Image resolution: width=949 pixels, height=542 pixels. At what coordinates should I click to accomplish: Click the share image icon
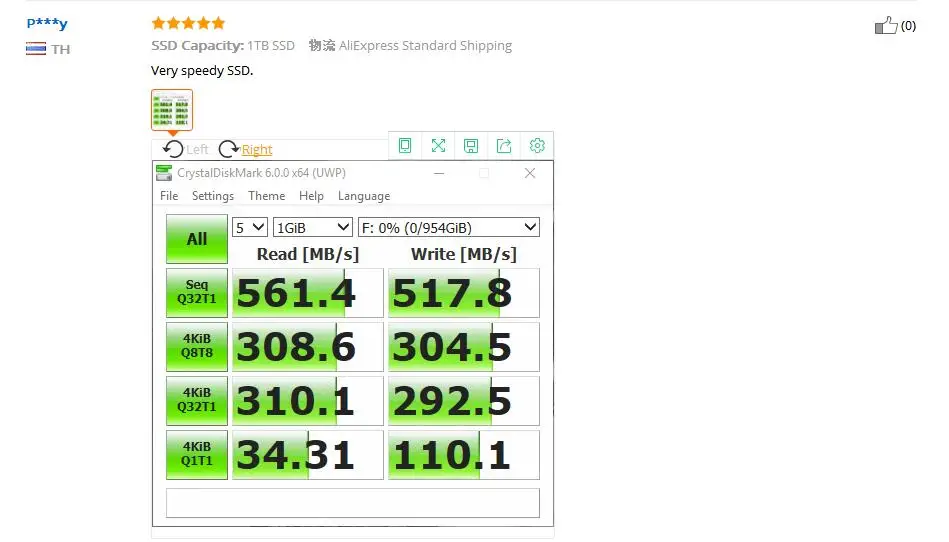tap(504, 146)
